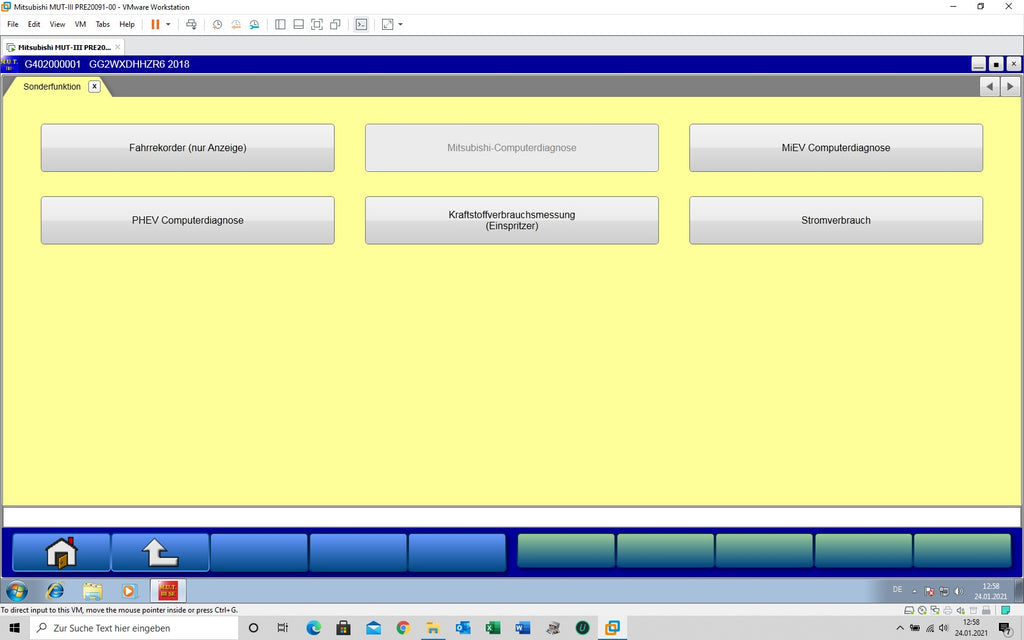Open Internet Explorer in guest taskbar
Screen dimensions: 1024x640
[x=56, y=591]
